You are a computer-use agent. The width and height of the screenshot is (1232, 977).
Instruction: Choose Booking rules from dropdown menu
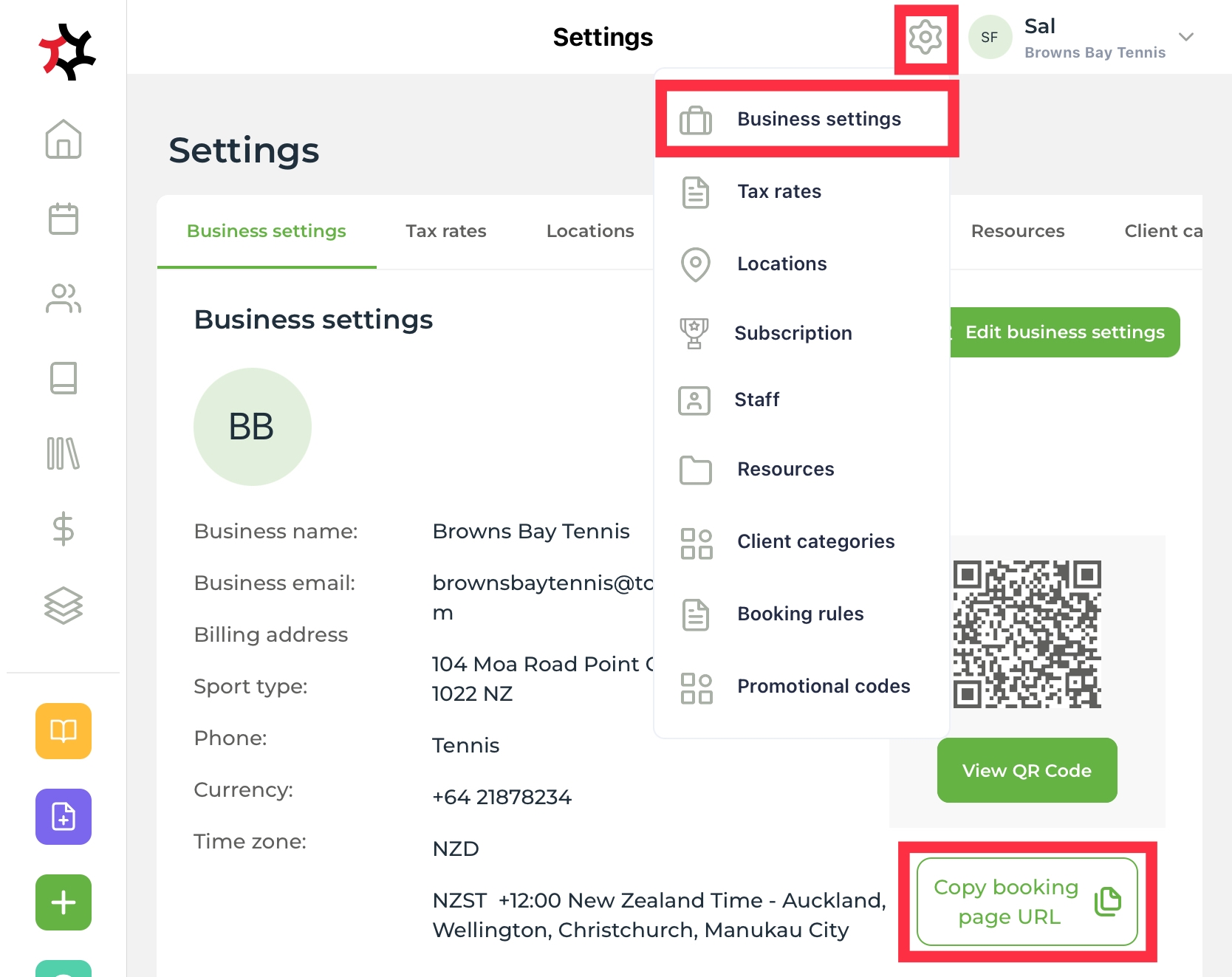tap(800, 614)
